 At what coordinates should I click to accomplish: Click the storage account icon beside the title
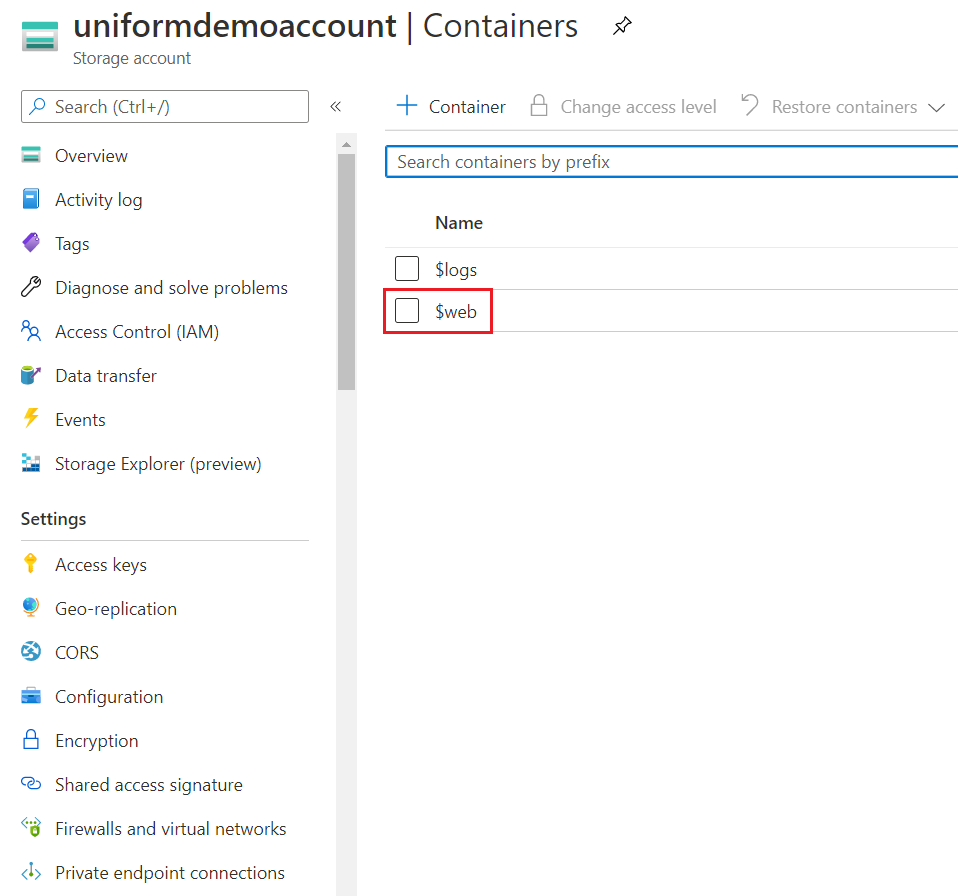click(40, 36)
